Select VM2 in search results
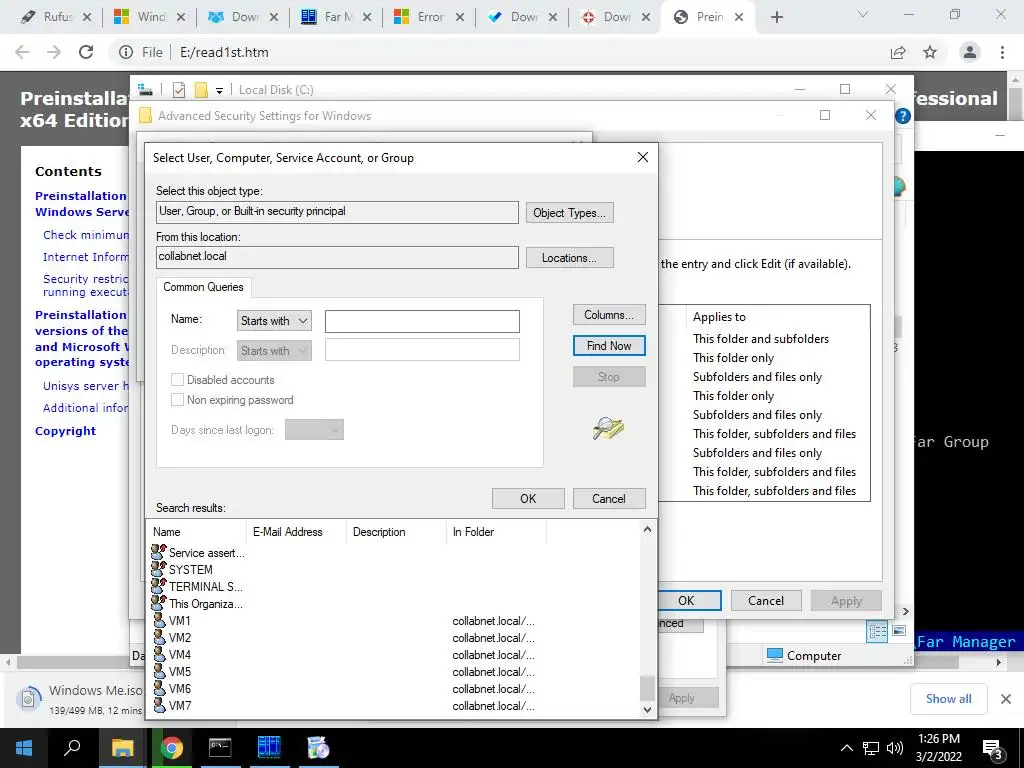1024x768 pixels. tap(180, 637)
